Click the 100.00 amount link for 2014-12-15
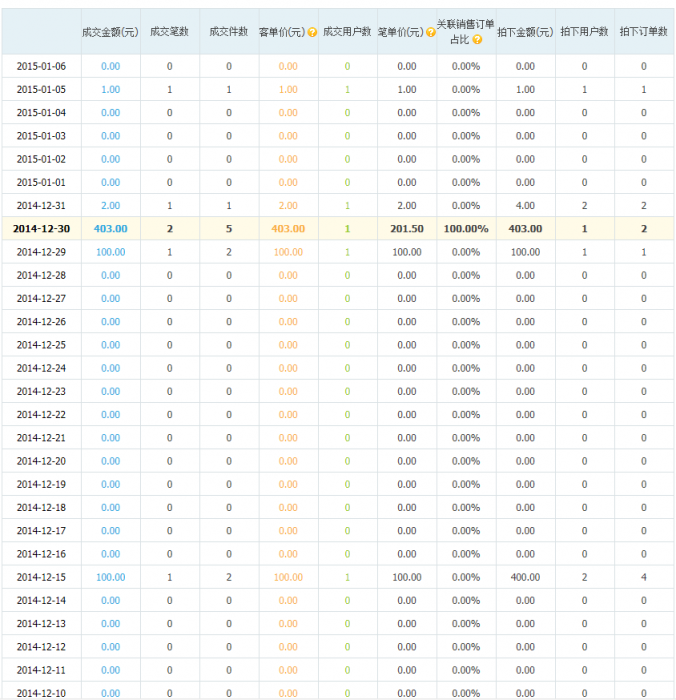The width and height of the screenshot is (676, 700). 110,577
